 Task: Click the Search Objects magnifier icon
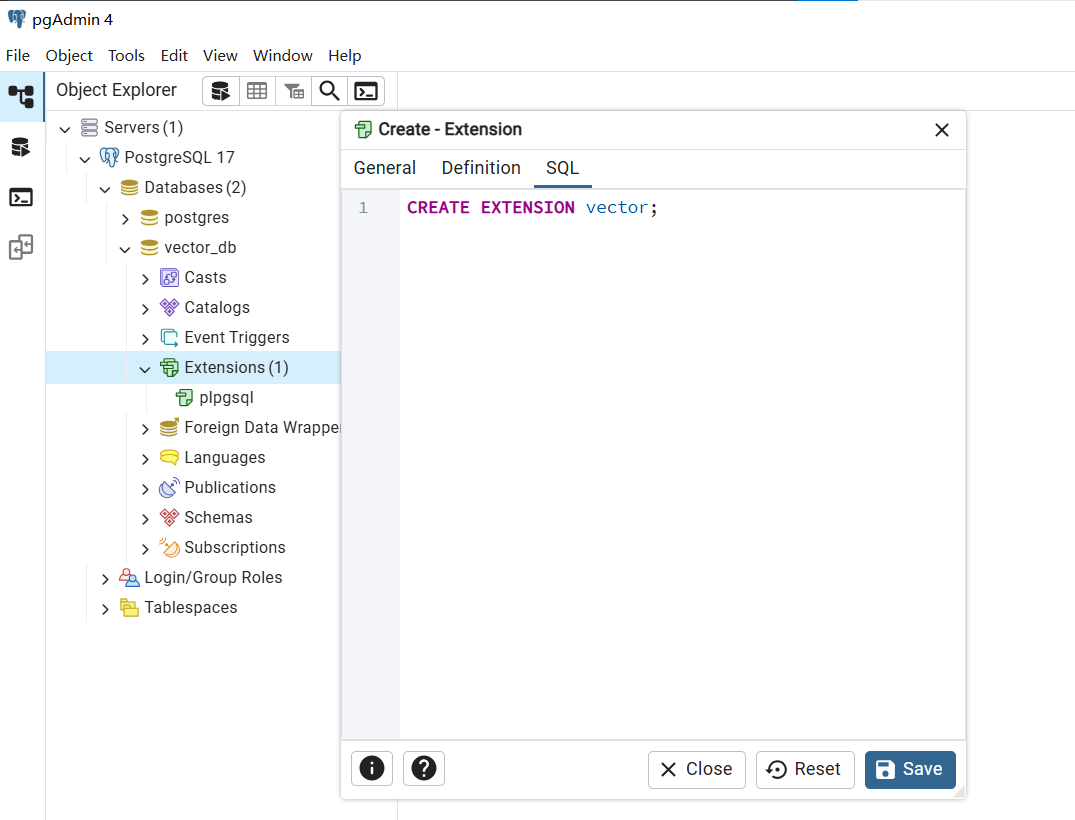pos(330,91)
